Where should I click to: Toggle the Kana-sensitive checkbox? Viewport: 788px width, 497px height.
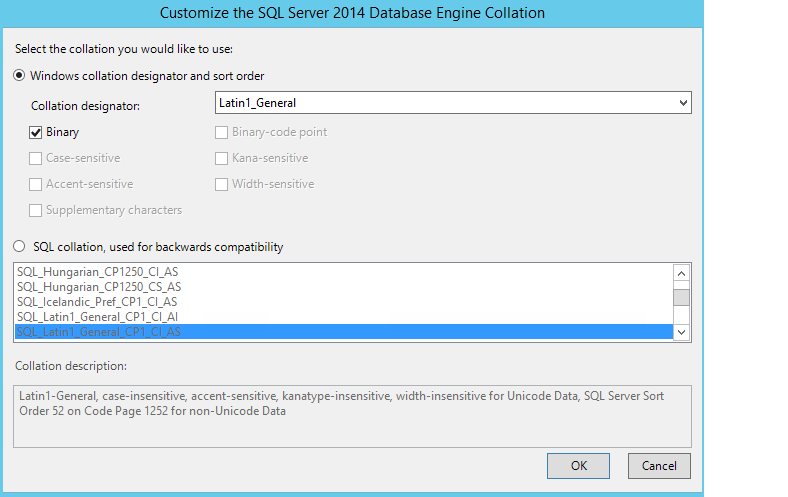click(221, 159)
